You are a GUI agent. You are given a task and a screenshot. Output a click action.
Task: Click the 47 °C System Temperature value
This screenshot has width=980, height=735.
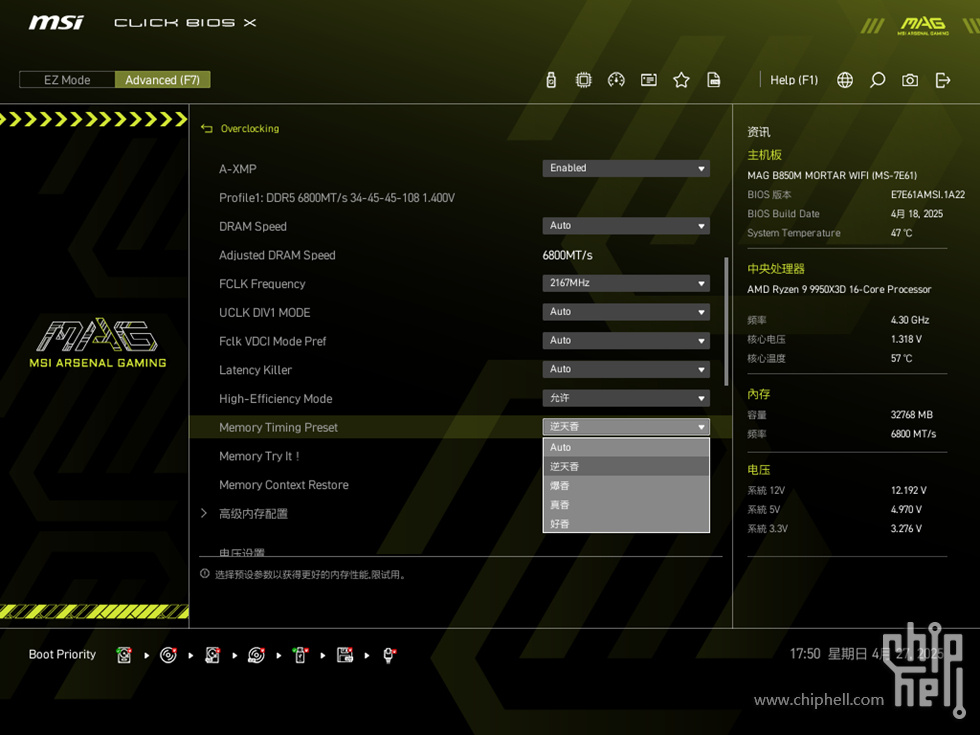coord(901,233)
